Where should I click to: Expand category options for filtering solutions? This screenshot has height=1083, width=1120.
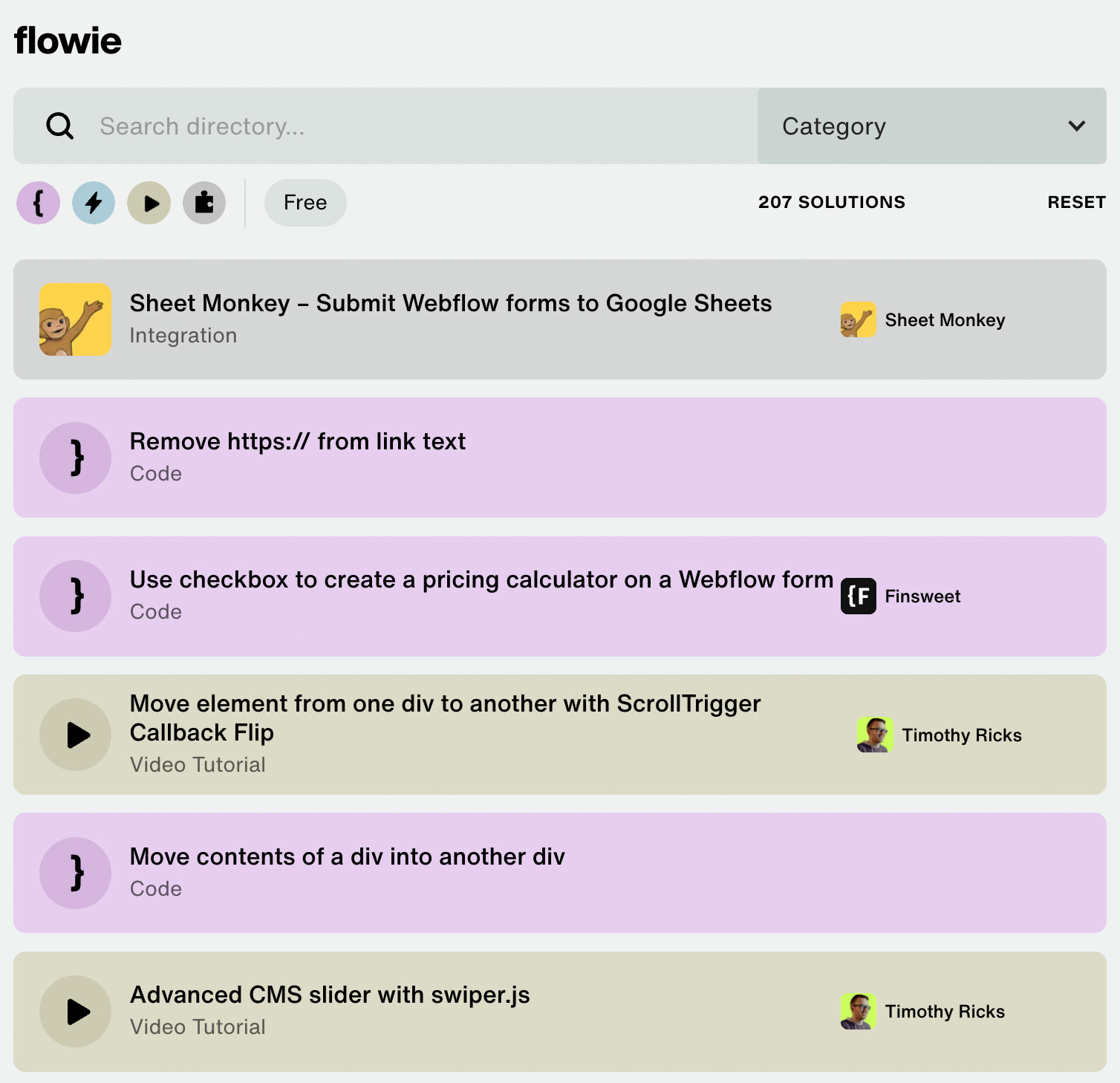point(931,126)
